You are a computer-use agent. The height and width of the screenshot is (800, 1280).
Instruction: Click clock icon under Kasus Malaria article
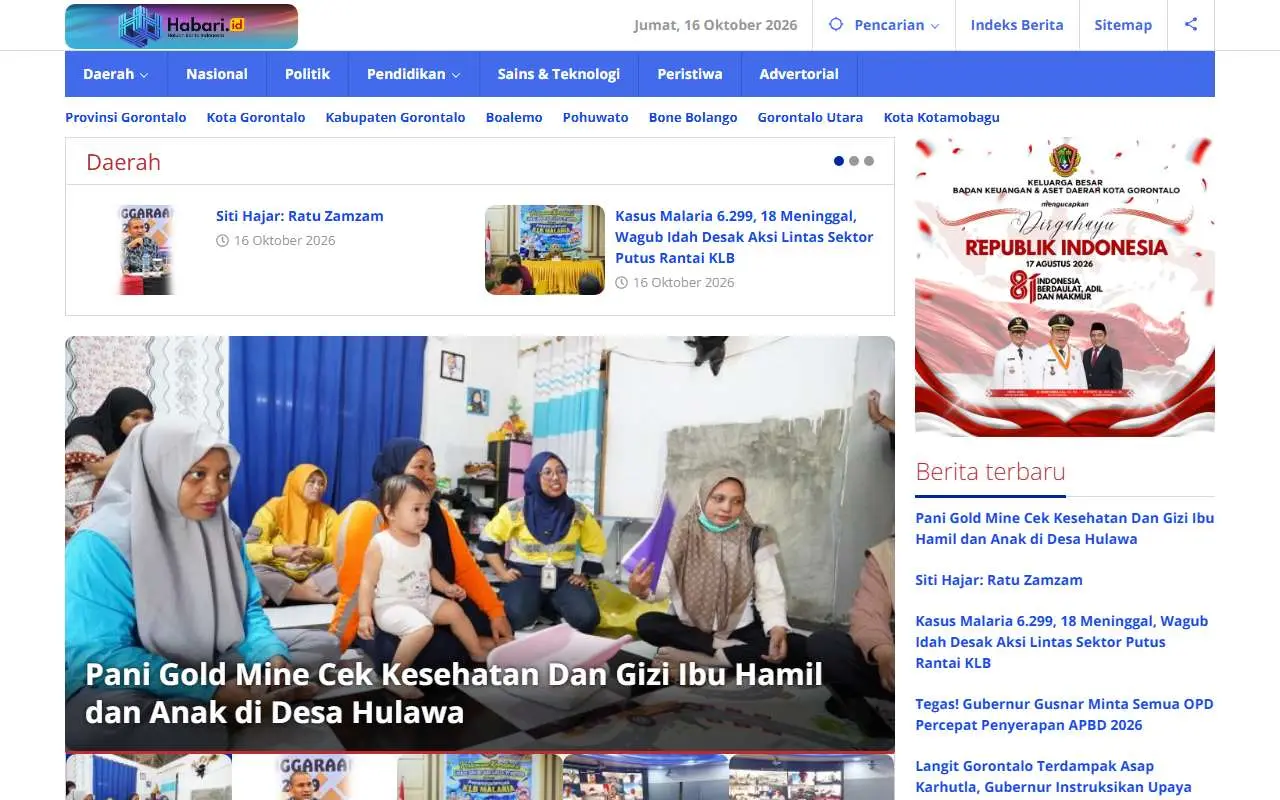[x=621, y=283]
